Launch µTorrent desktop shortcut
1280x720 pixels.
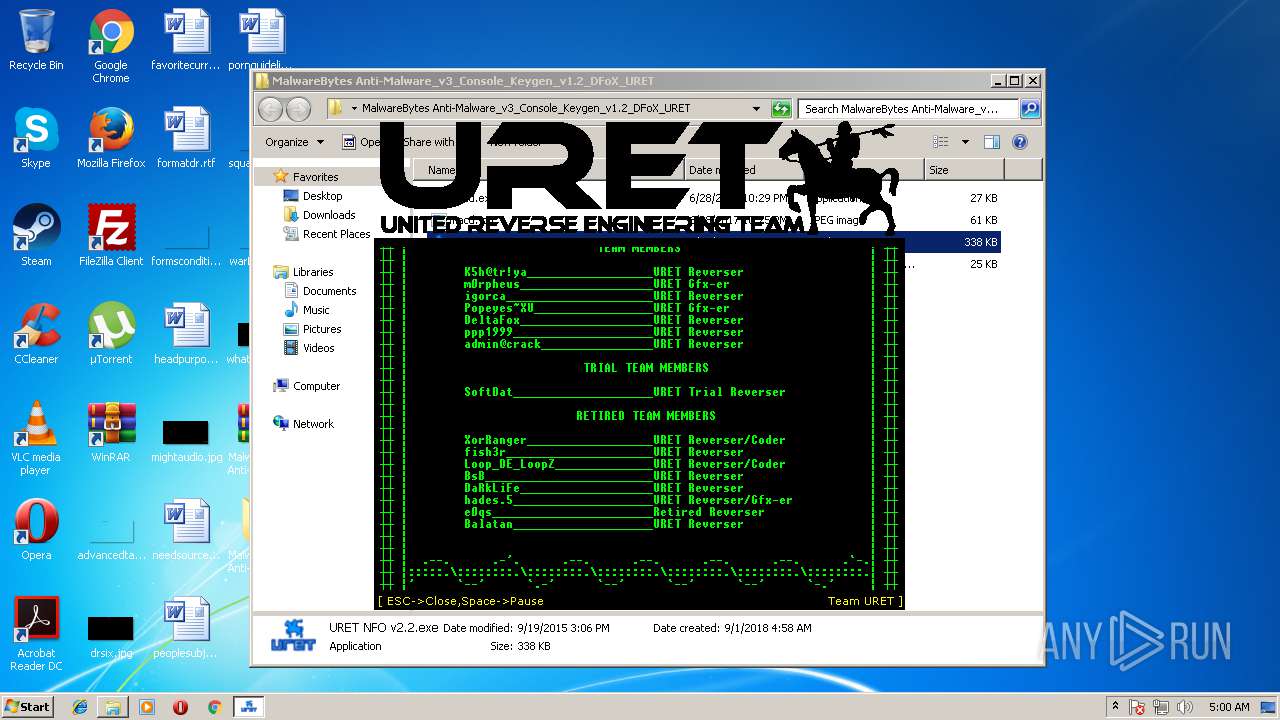click(x=111, y=334)
